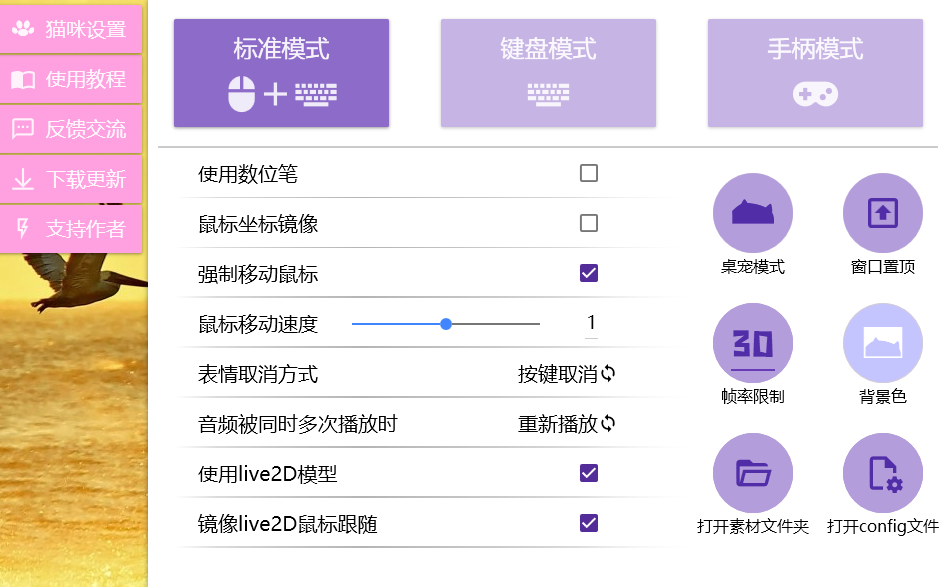This screenshot has width=945, height=587.
Task: Click the 鼠标移动速度 slider handle
Action: coord(446,324)
